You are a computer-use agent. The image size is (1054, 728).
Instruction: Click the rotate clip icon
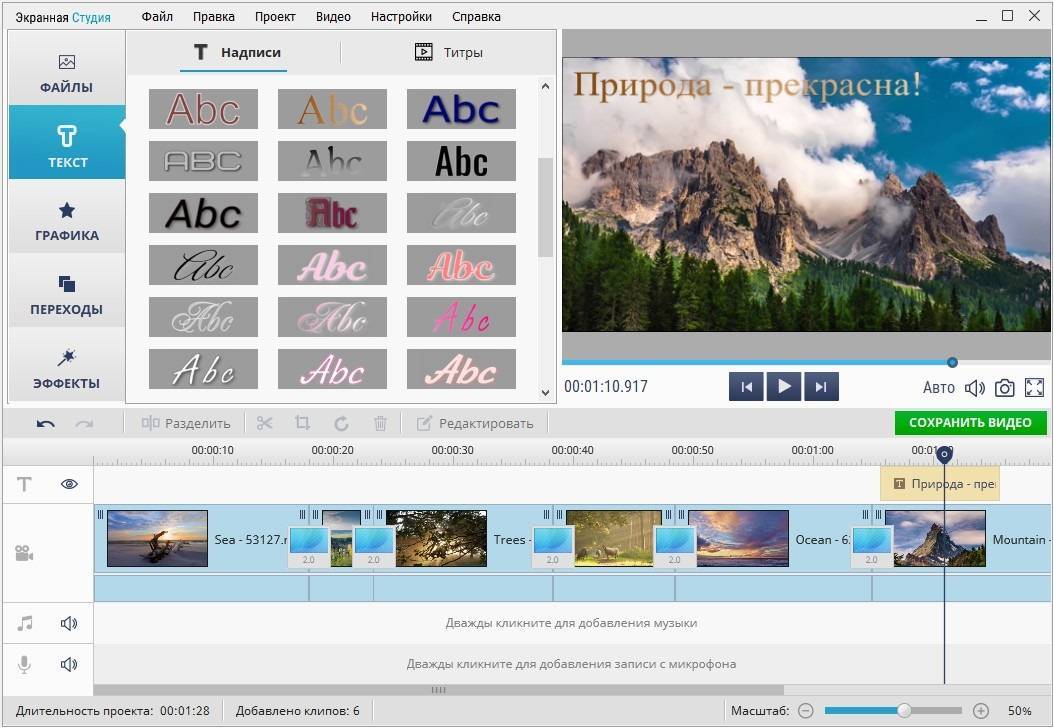click(x=341, y=423)
